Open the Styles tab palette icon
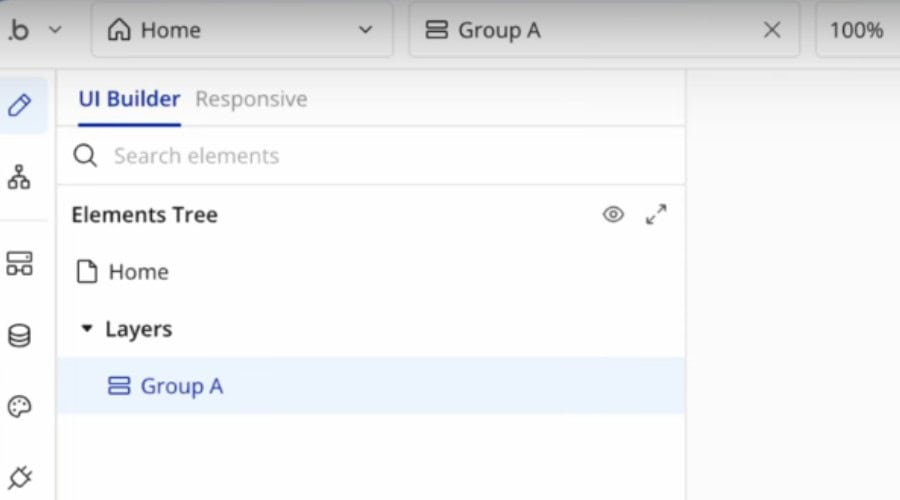This screenshot has height=500, width=900. (x=20, y=407)
